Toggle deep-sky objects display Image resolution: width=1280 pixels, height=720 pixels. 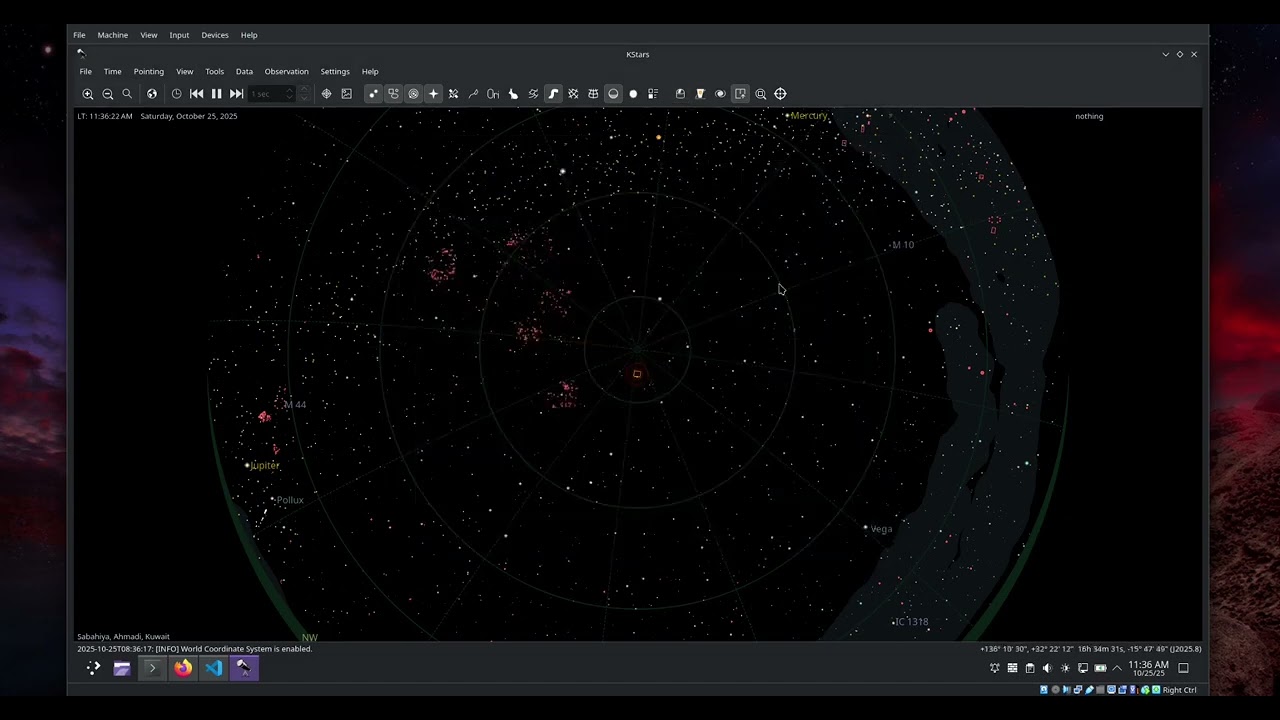tap(393, 94)
